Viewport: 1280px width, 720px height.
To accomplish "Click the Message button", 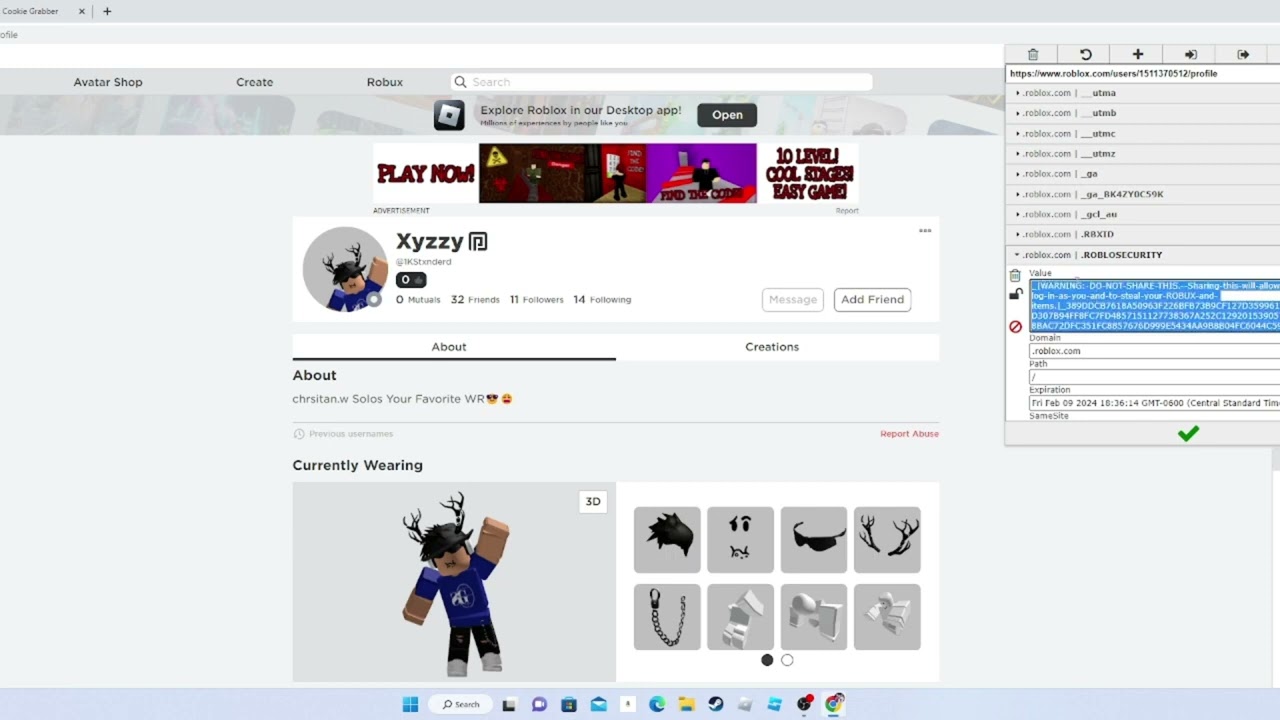I will (x=793, y=299).
